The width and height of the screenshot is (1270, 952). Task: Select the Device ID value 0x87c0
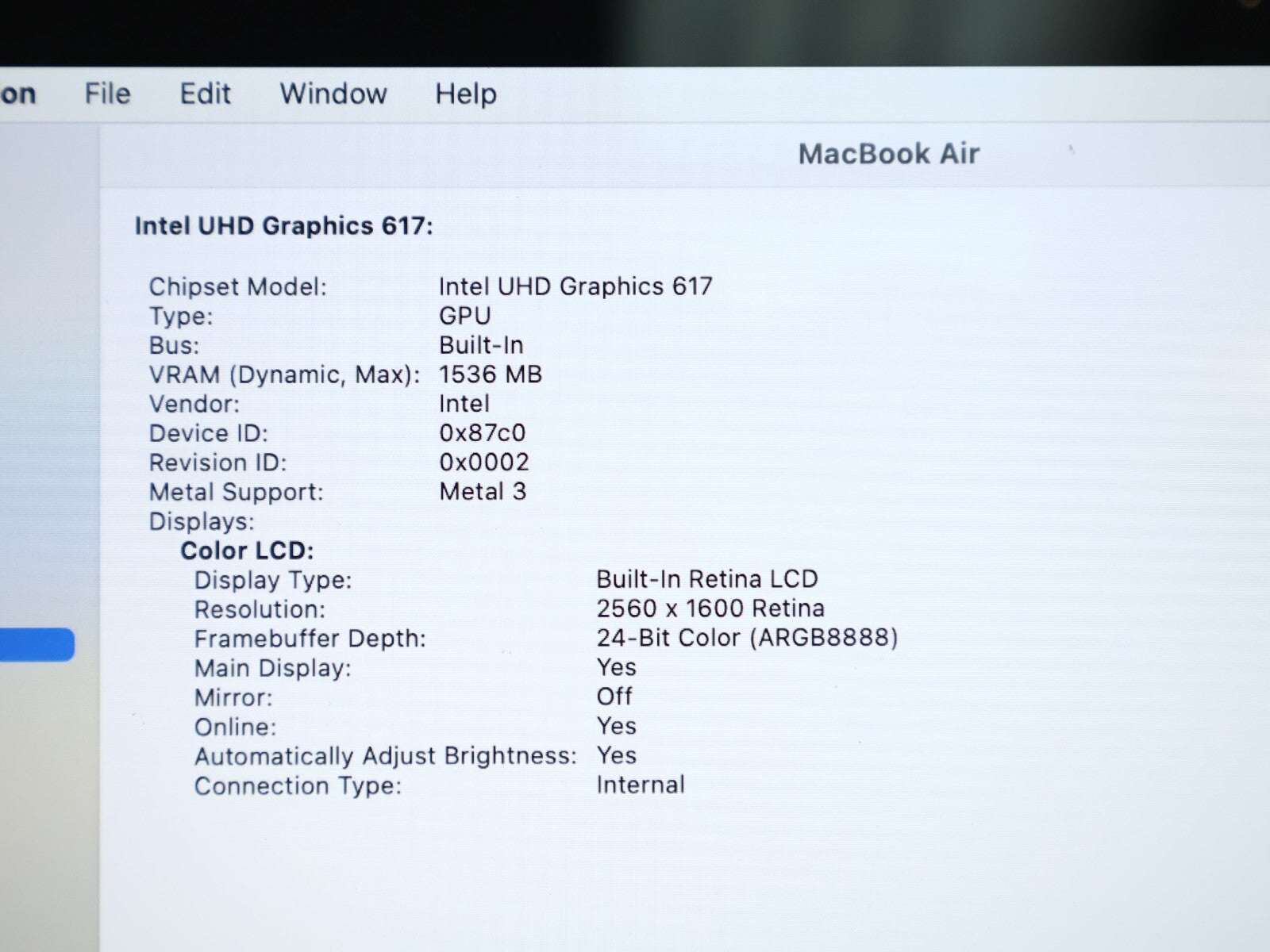click(x=483, y=432)
